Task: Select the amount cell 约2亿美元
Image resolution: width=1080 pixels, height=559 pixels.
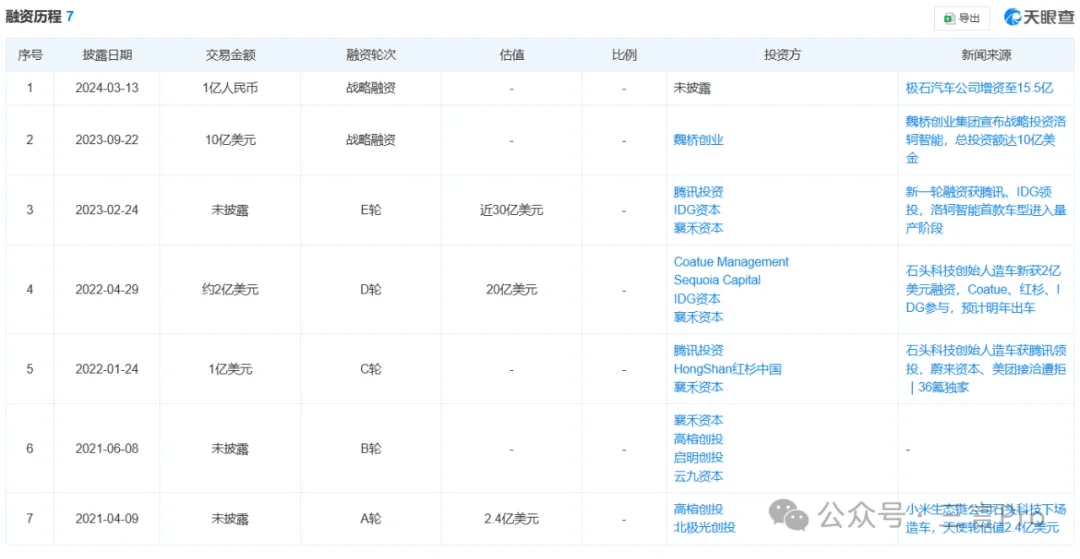Action: pos(230,290)
